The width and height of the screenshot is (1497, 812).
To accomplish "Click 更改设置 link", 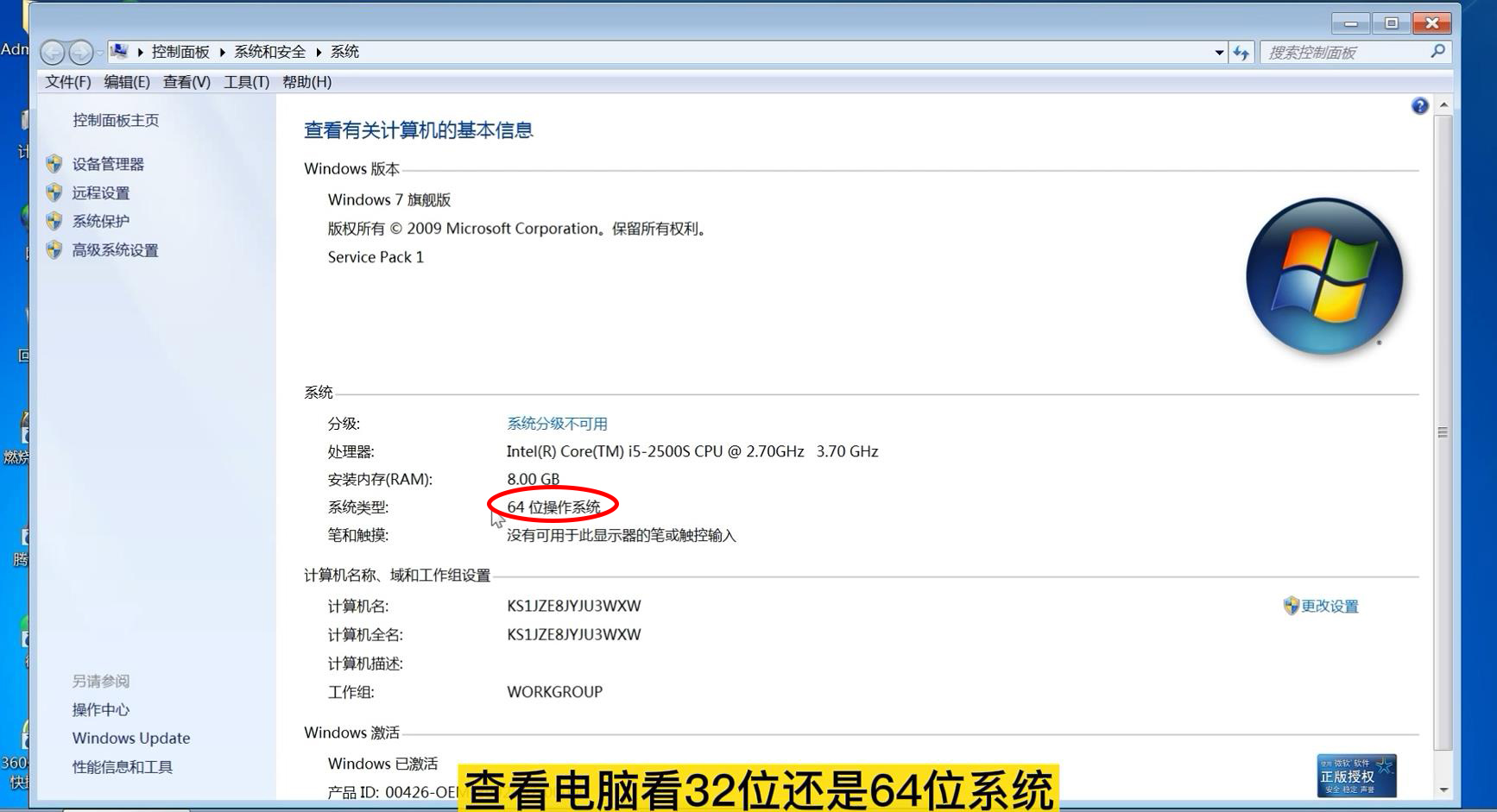I will click(1330, 607).
